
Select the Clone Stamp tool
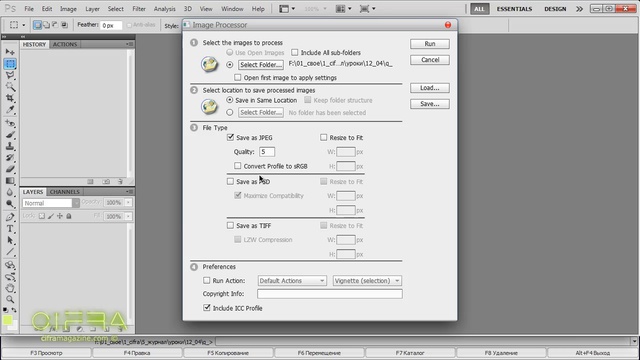pyautogui.click(x=10, y=146)
